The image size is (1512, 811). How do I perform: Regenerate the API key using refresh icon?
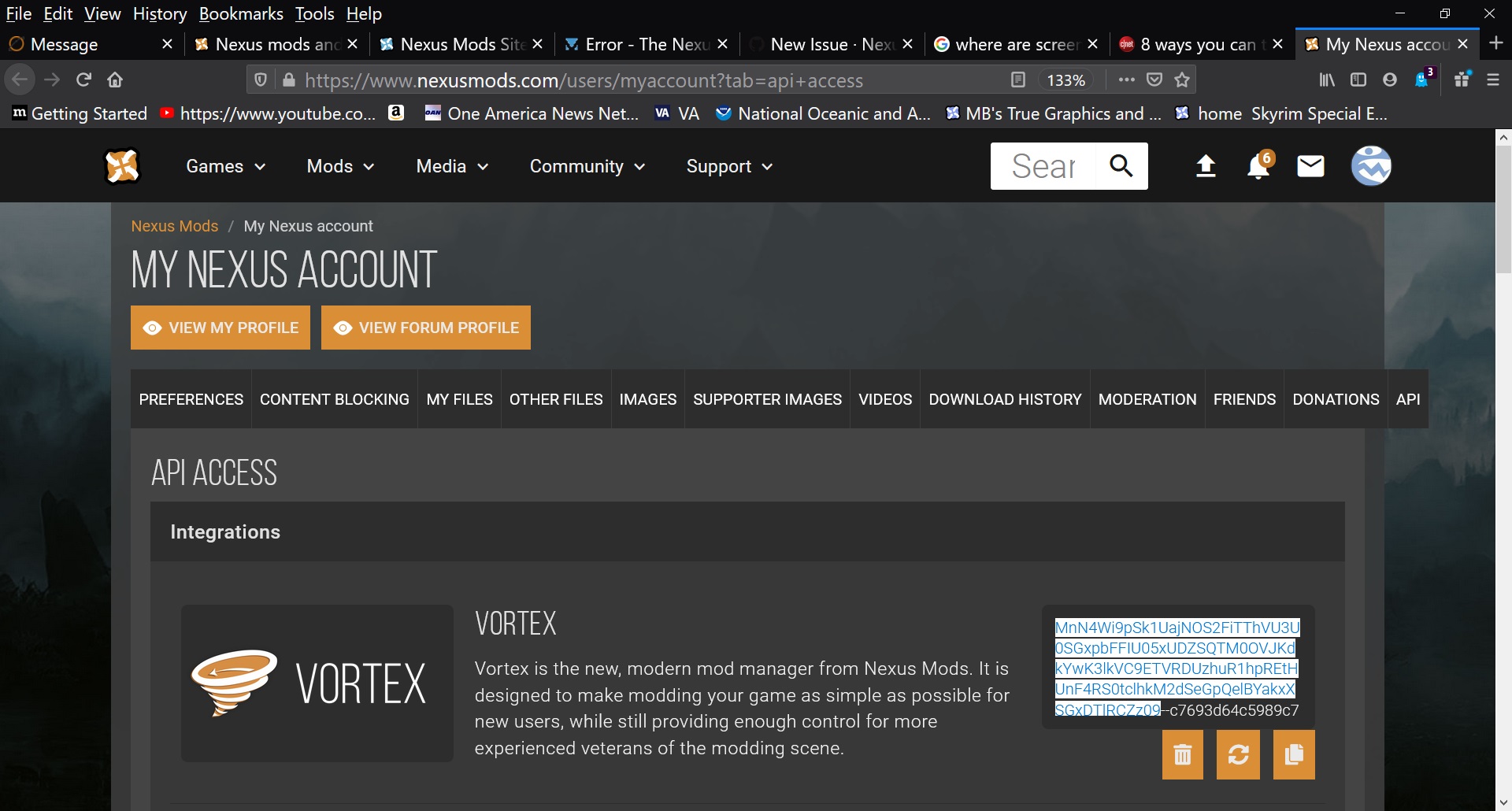(x=1238, y=754)
